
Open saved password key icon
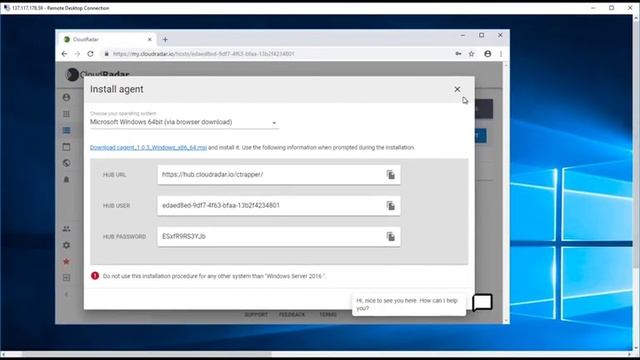click(458, 54)
